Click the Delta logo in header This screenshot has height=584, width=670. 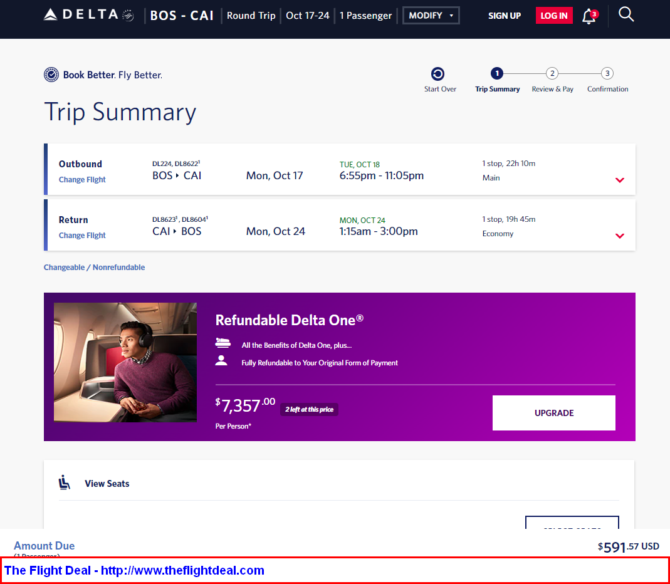pyautogui.click(x=89, y=15)
